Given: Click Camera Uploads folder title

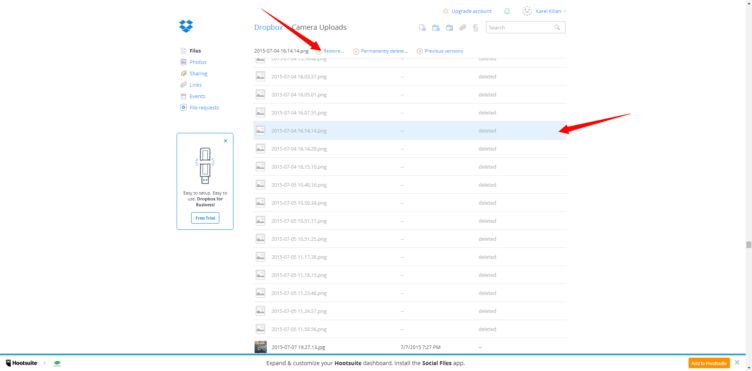Looking at the screenshot, I should [319, 27].
